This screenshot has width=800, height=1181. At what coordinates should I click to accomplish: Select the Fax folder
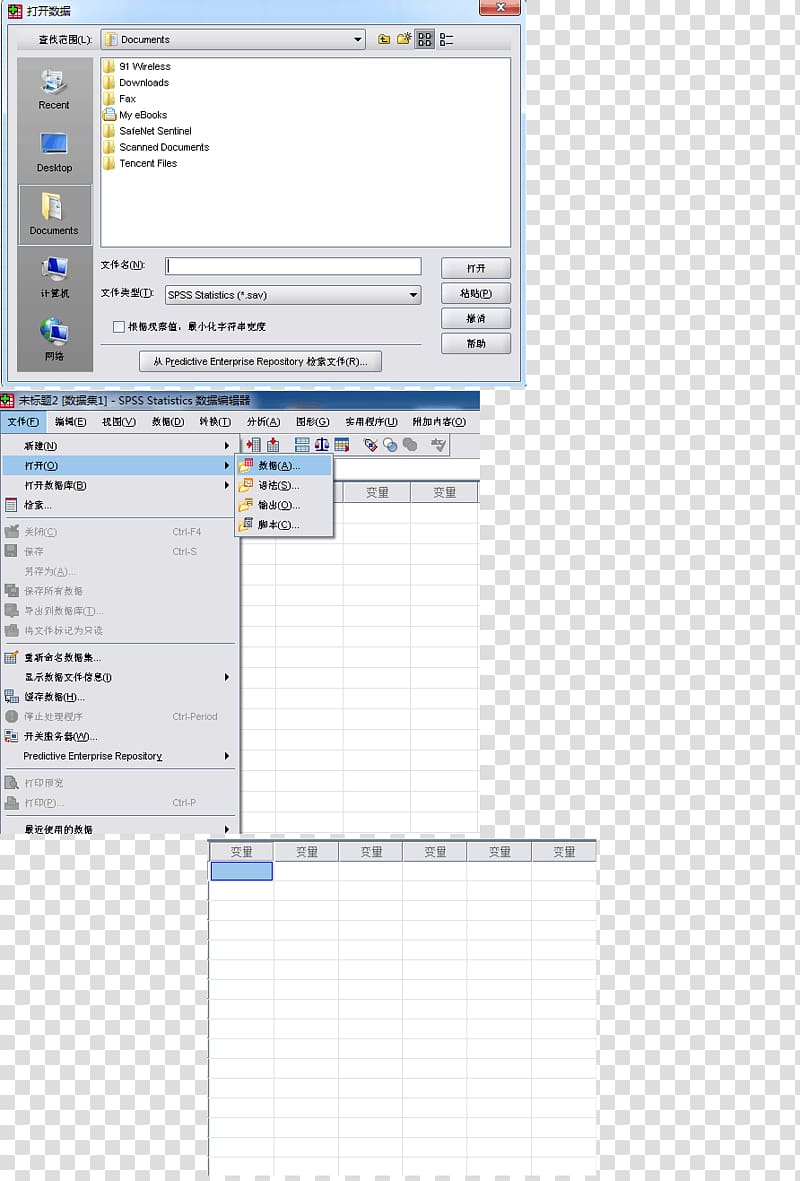coord(120,99)
